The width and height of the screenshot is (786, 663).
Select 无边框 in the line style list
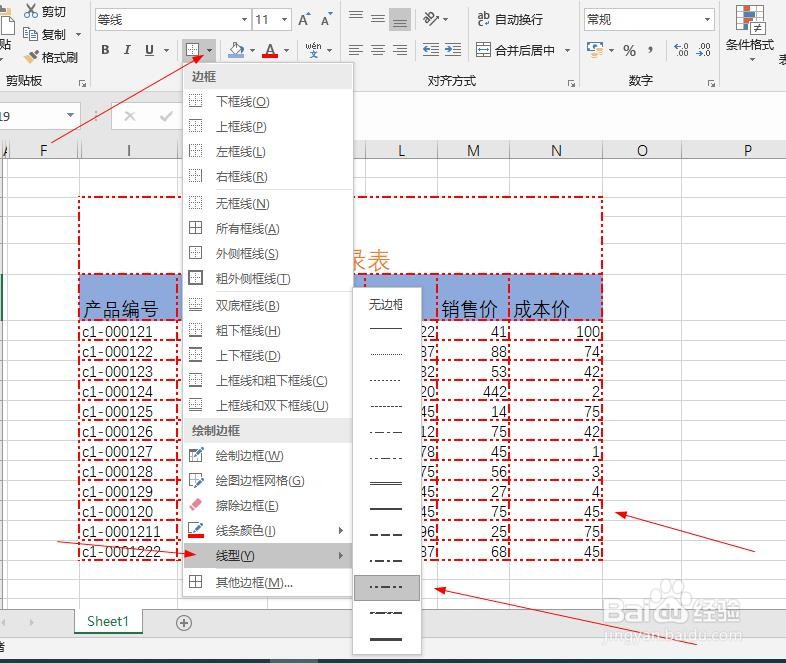(x=386, y=304)
